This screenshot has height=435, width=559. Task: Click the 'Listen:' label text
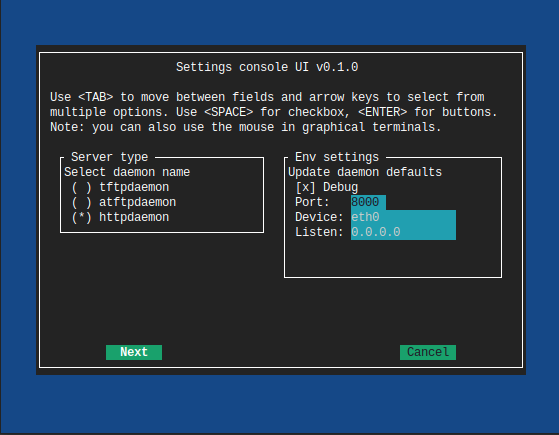tap(319, 232)
